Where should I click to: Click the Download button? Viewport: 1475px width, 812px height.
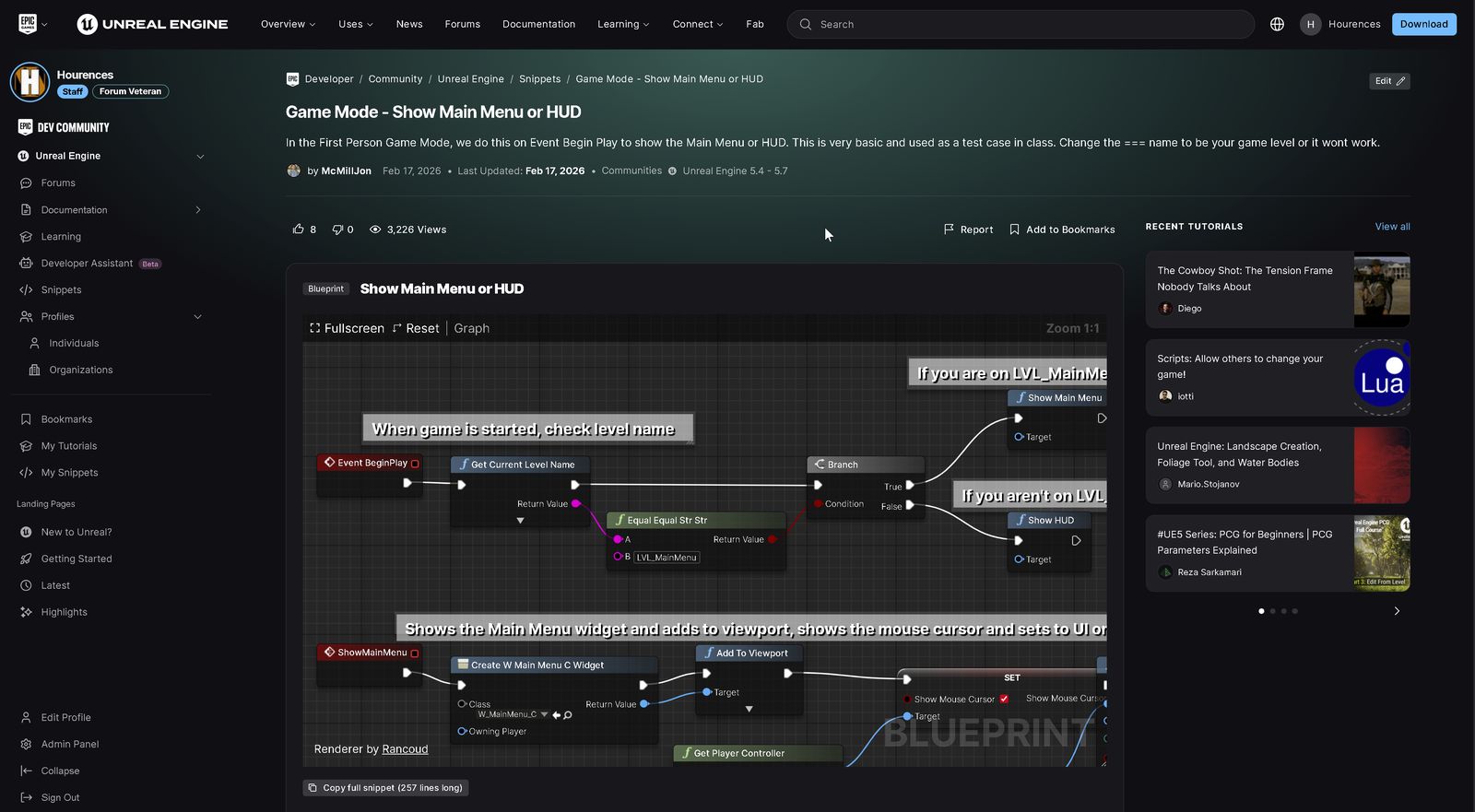1423,24
